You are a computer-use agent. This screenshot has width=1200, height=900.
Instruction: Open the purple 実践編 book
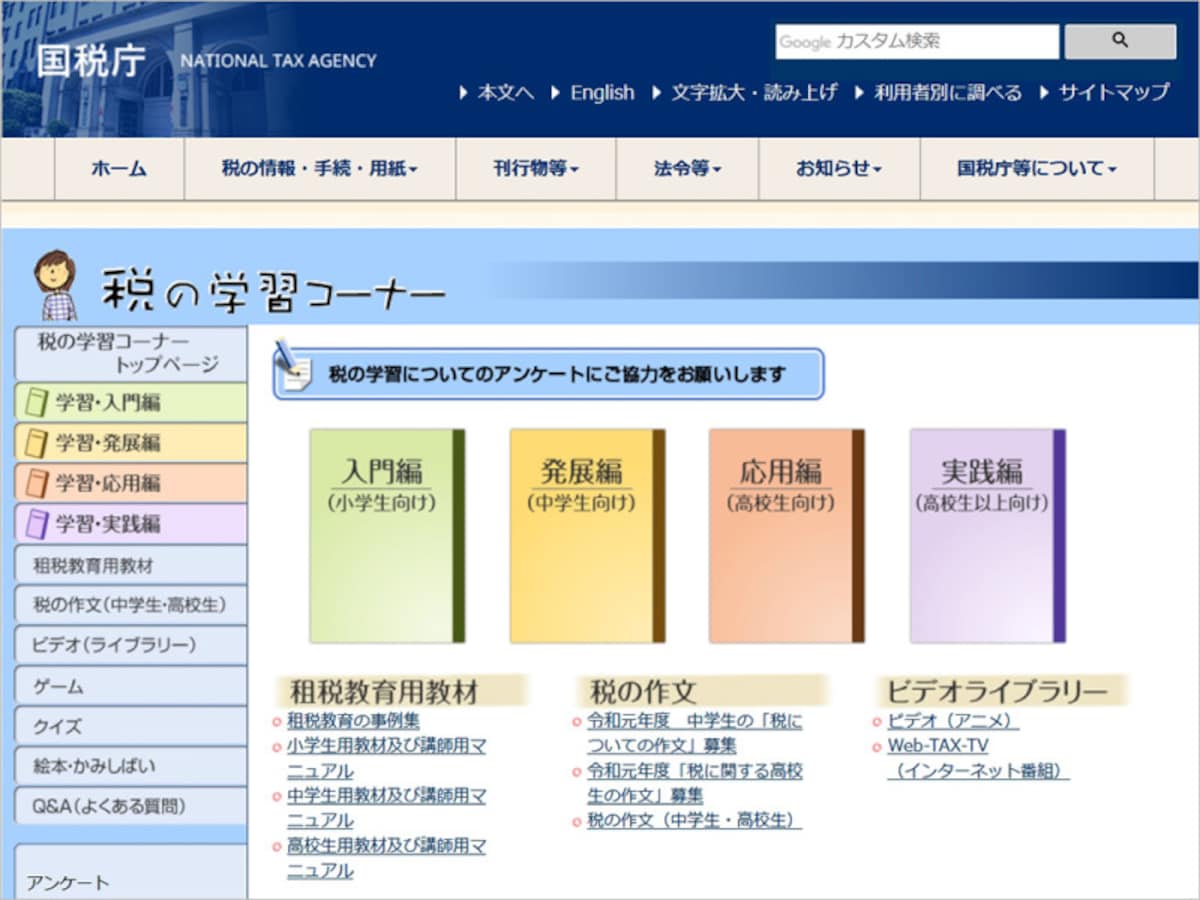pos(987,536)
